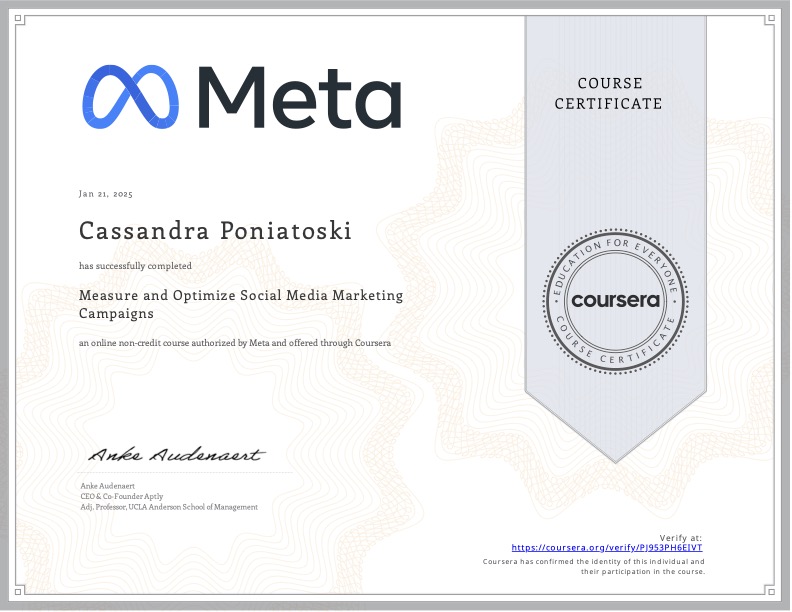Open the coursera.org verify link
Viewport: 792px width, 612px height.
coord(607,548)
